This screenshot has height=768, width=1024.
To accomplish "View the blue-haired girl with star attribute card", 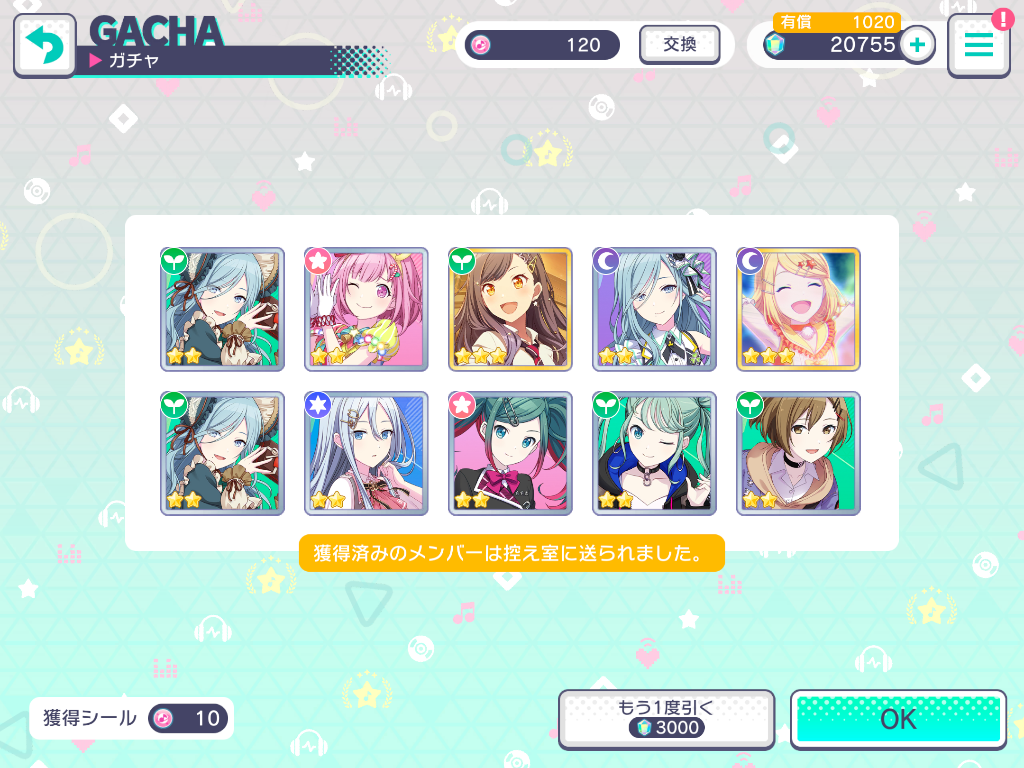I will coord(366,453).
